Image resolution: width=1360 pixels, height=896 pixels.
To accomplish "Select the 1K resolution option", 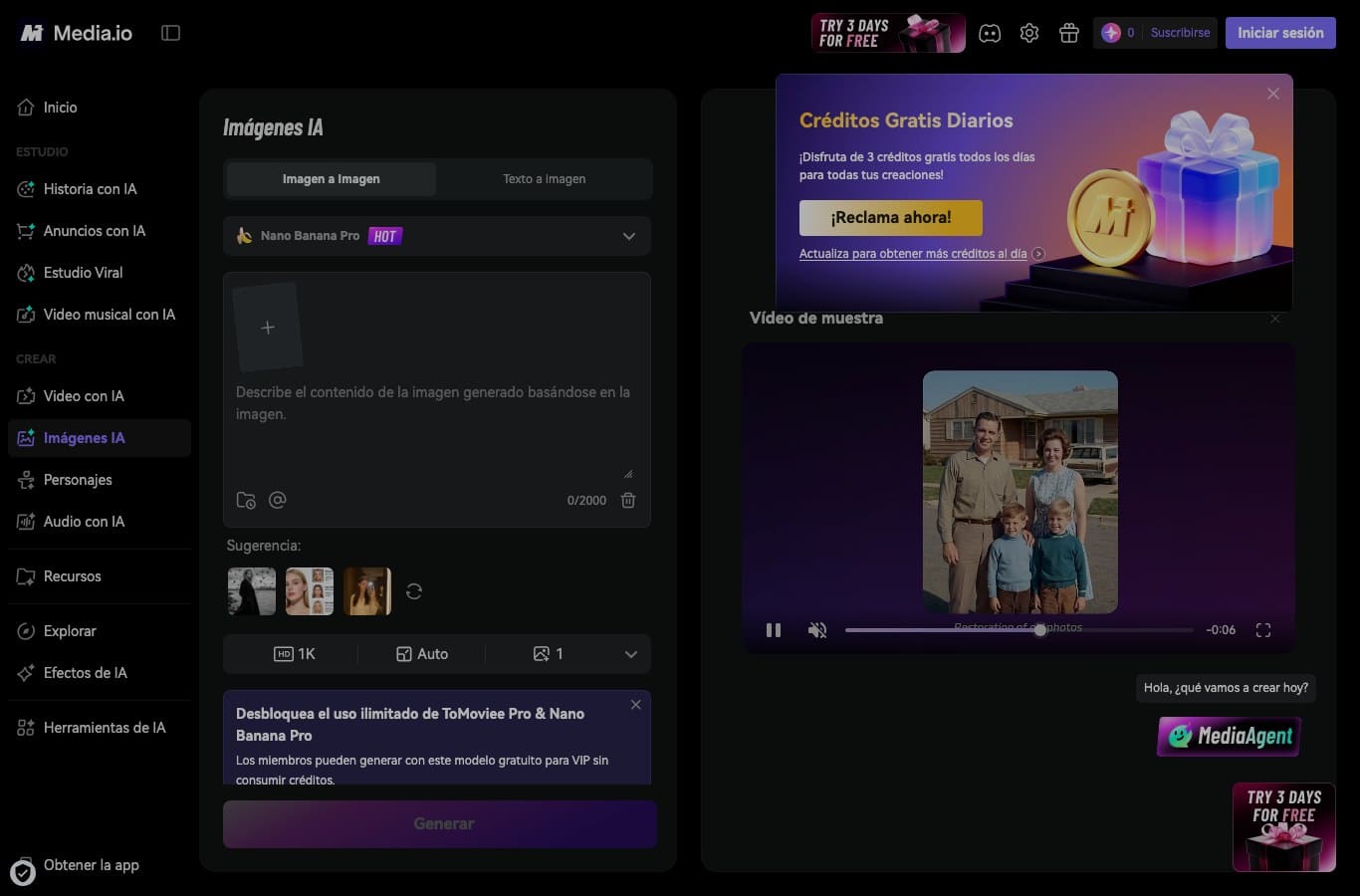I will (295, 654).
